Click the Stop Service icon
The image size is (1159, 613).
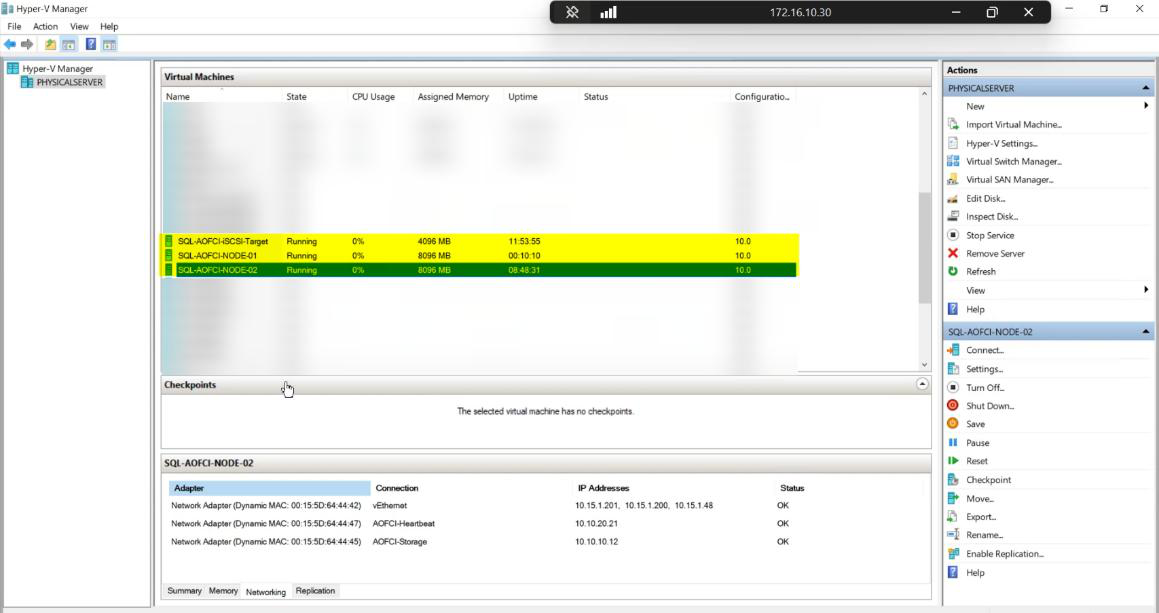(953, 235)
